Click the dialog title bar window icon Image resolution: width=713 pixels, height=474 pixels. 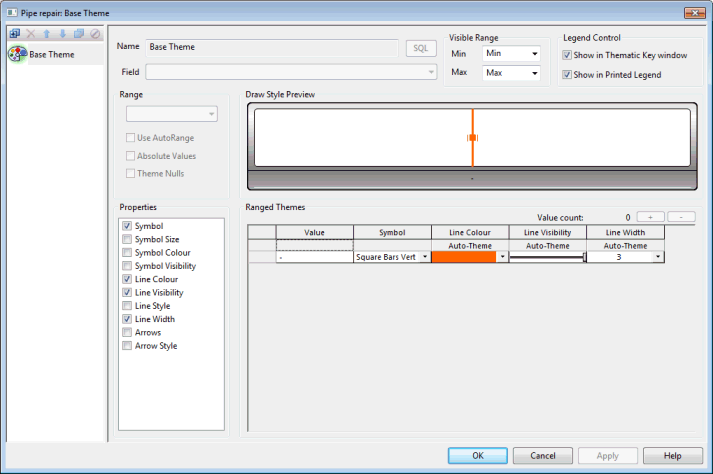(x=12, y=13)
